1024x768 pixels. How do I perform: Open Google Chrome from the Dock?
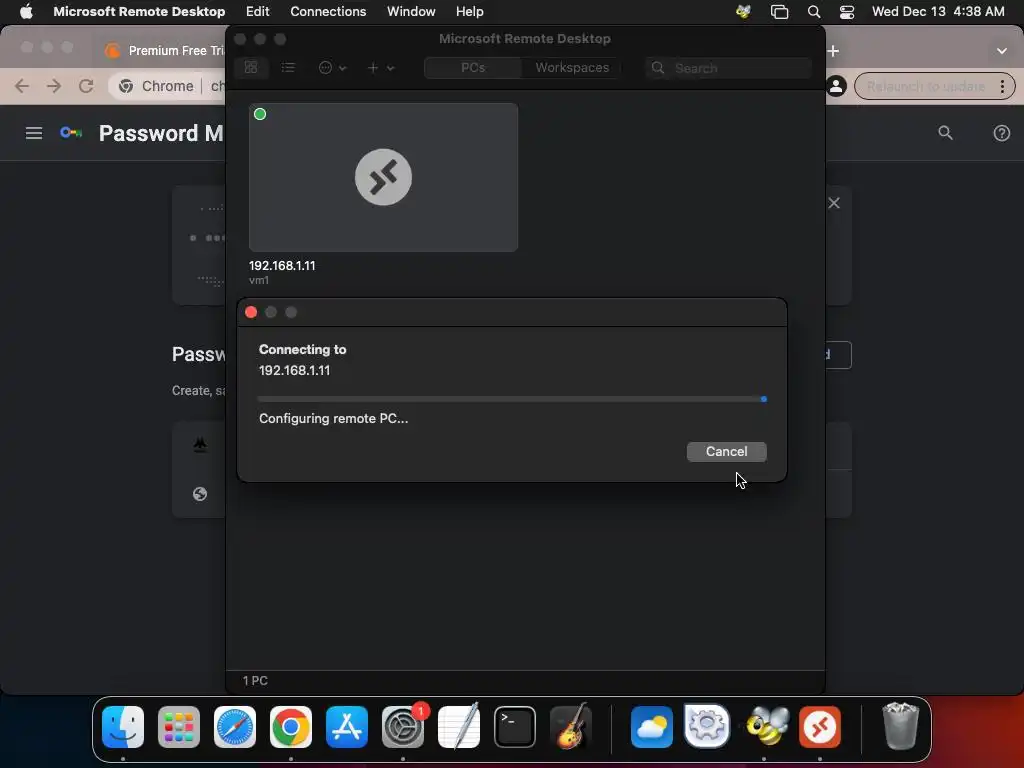coord(291,727)
